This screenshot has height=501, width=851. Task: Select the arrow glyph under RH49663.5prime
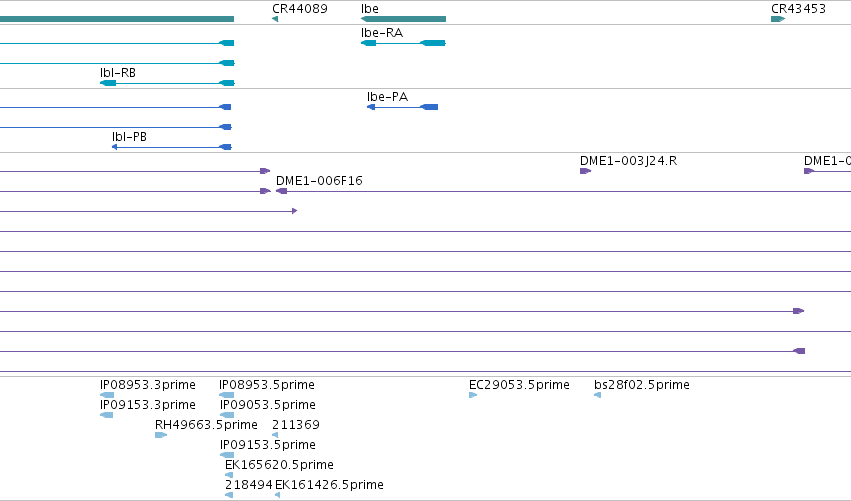[161, 435]
